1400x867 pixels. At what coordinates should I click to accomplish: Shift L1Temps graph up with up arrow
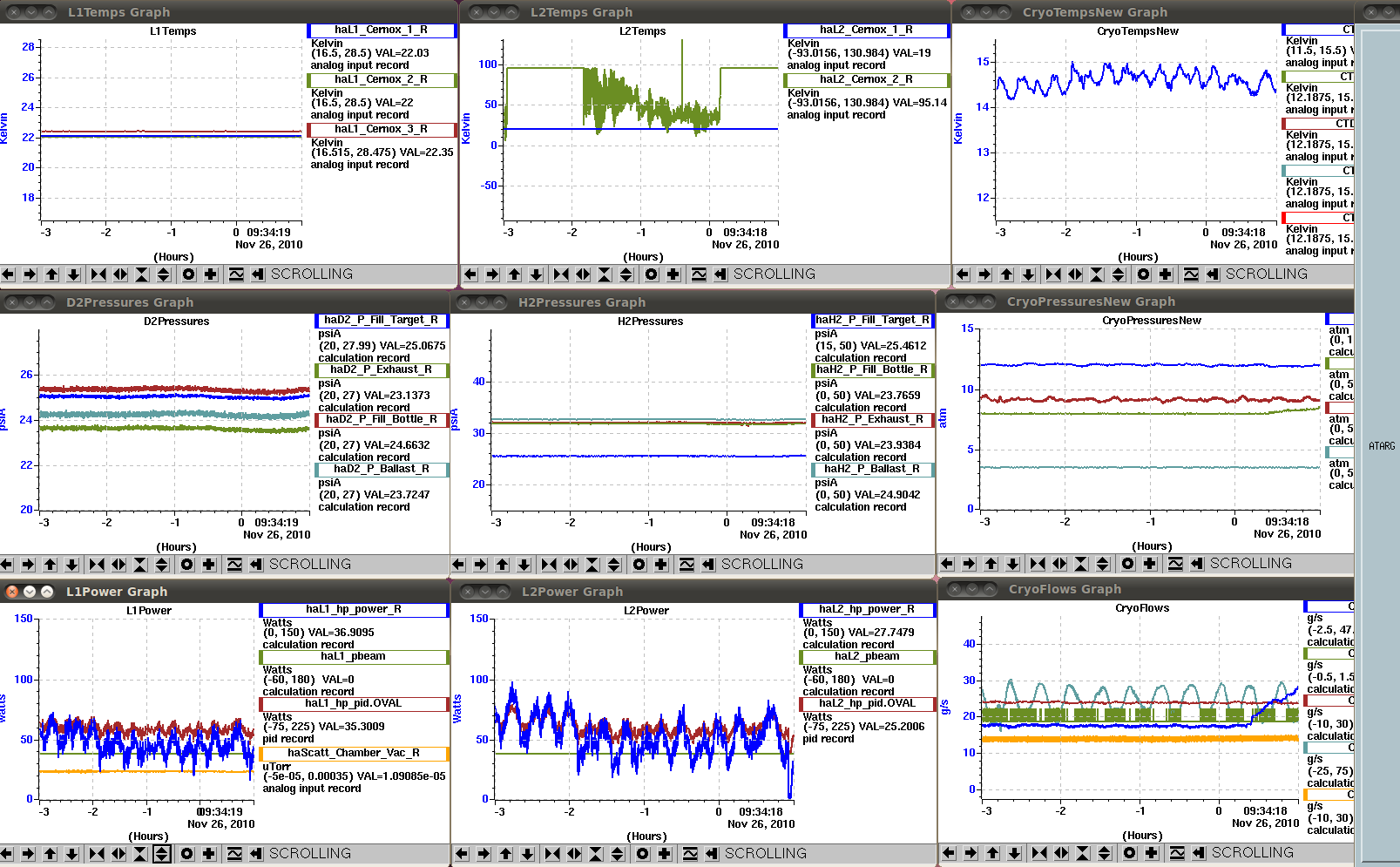51,274
